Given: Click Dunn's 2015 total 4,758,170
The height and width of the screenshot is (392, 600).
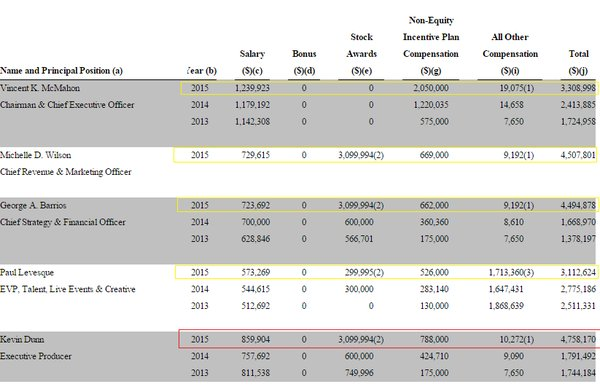Looking at the screenshot, I should coord(578,340).
